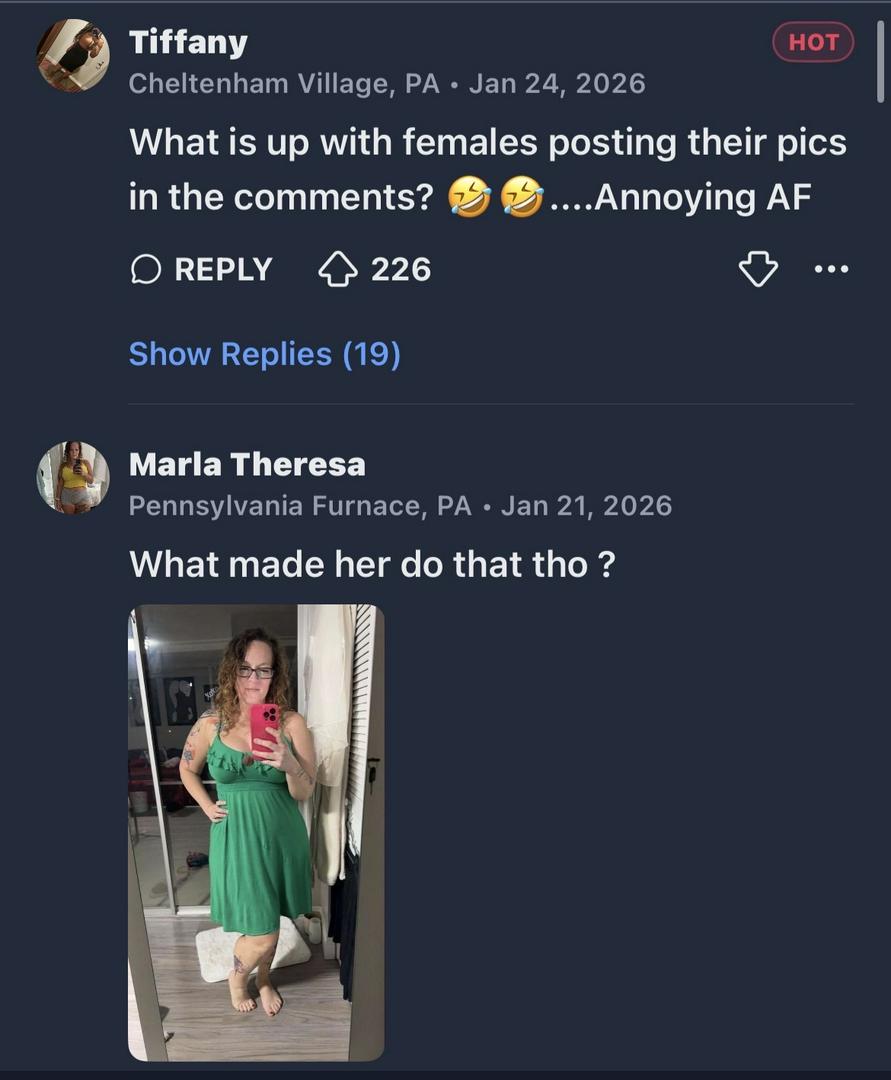Click Tiffany's comment text about females posting pics
This screenshot has width=891, height=1080.
click(487, 143)
